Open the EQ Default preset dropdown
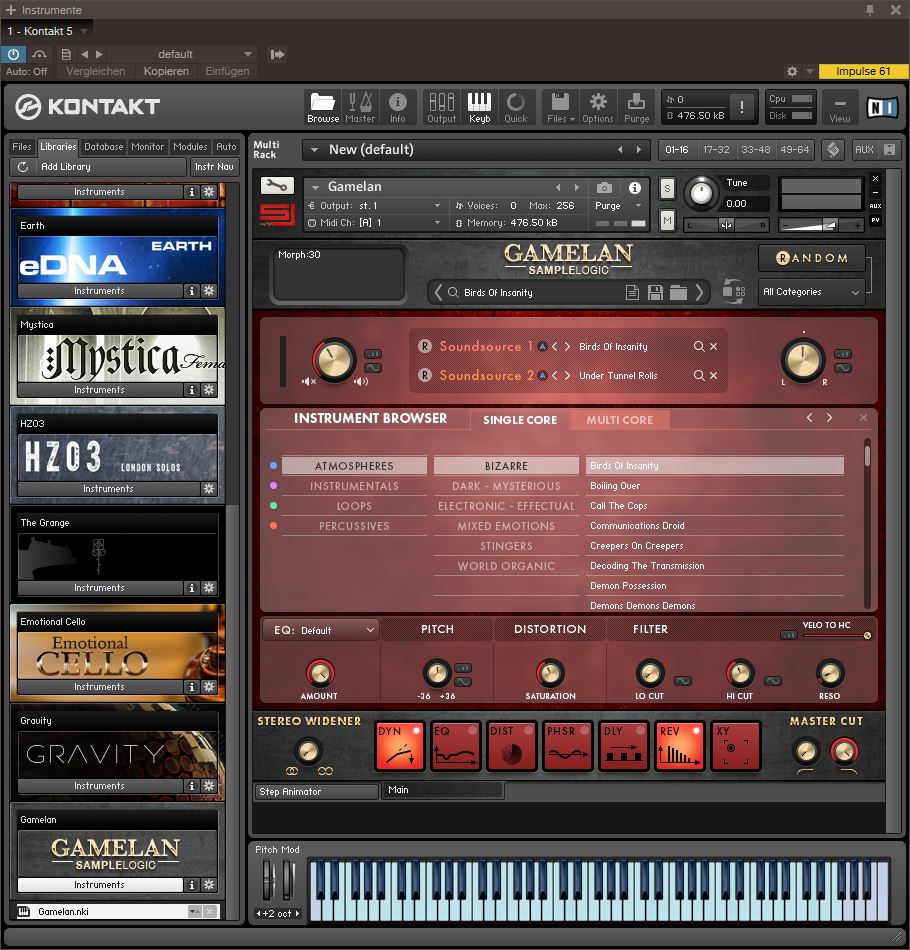The height and width of the screenshot is (950, 910). (x=321, y=630)
